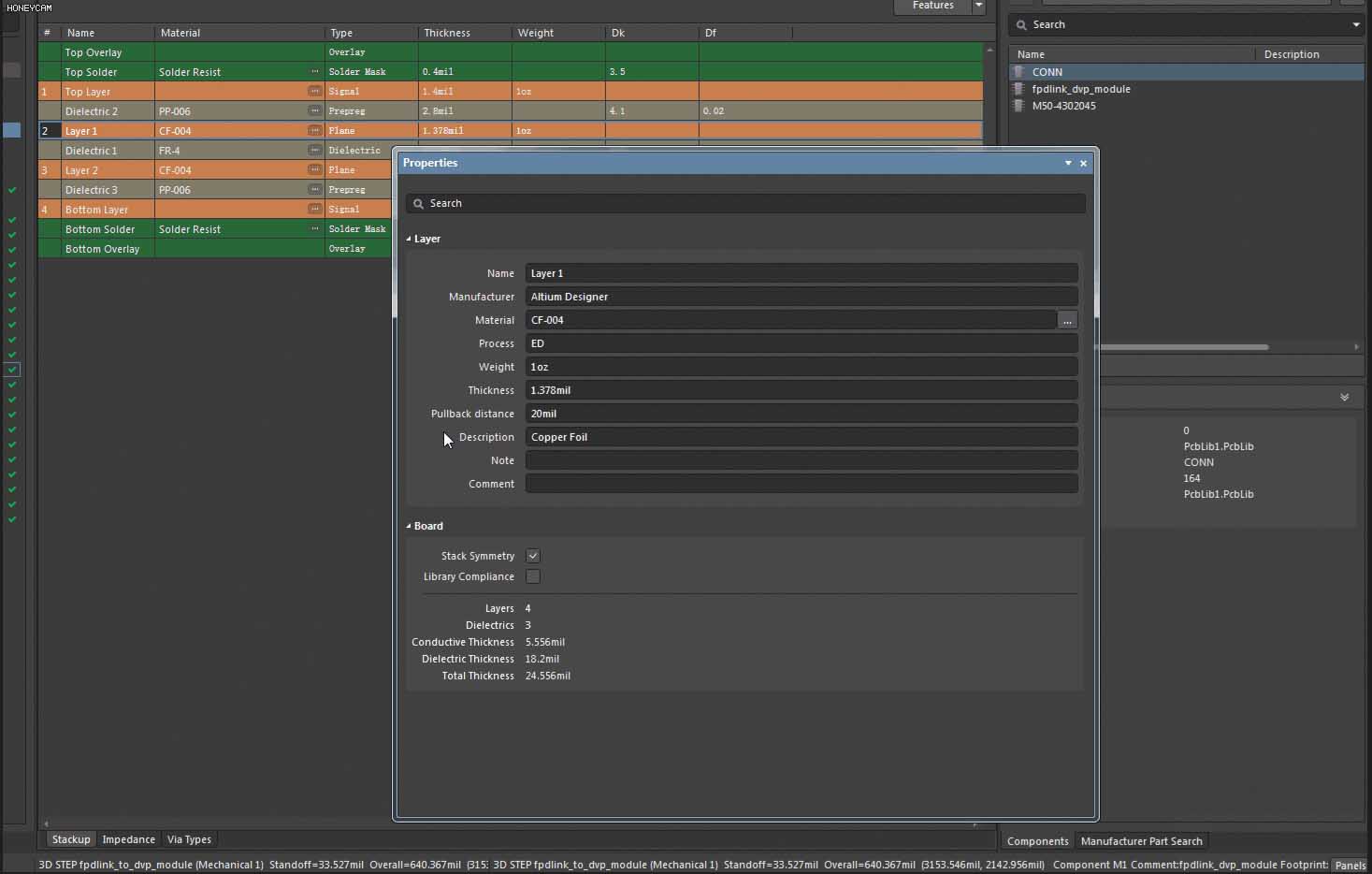Screen dimensions: 1372x874
Task: Open the Via Types tab
Action: [189, 839]
